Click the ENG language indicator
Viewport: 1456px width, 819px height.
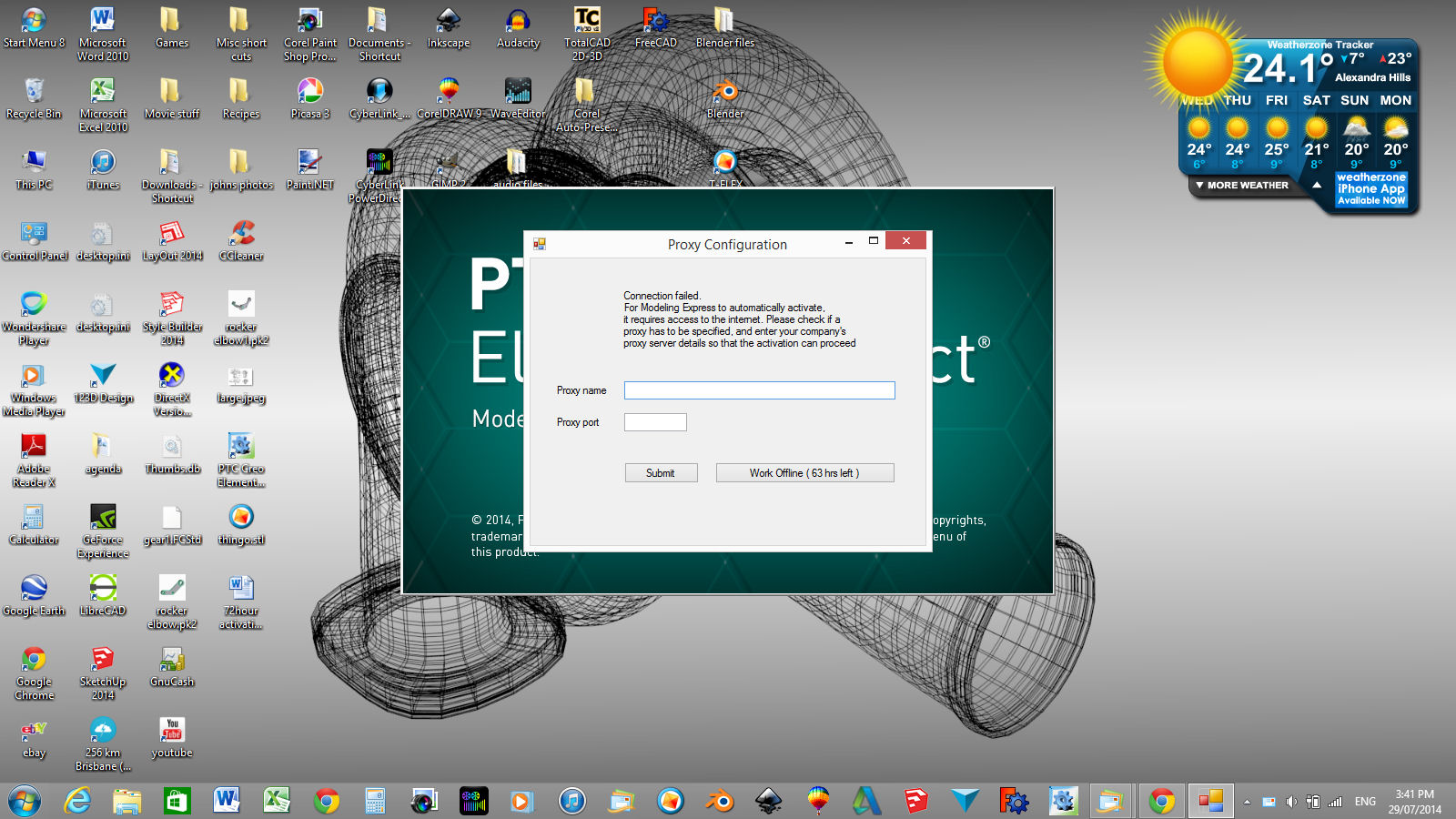[1365, 802]
